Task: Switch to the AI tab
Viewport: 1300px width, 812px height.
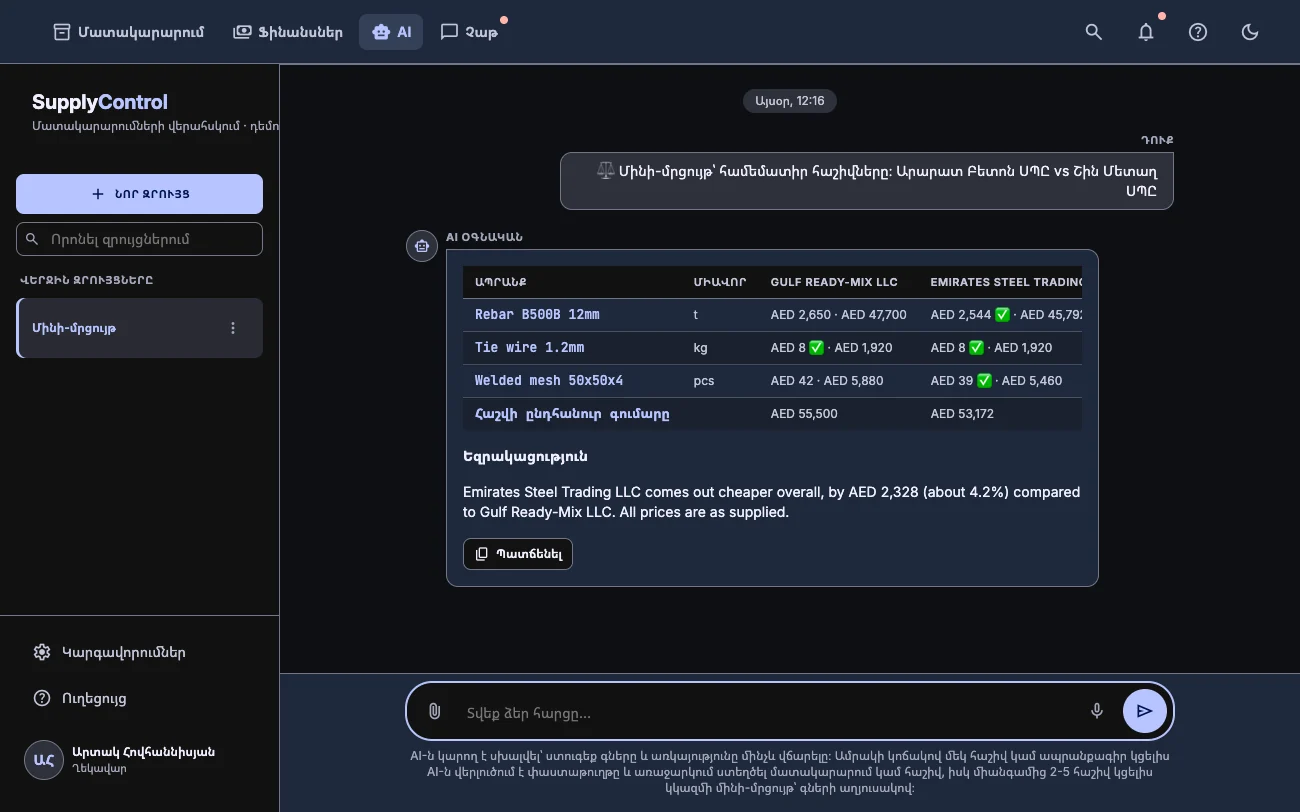Action: [x=391, y=32]
